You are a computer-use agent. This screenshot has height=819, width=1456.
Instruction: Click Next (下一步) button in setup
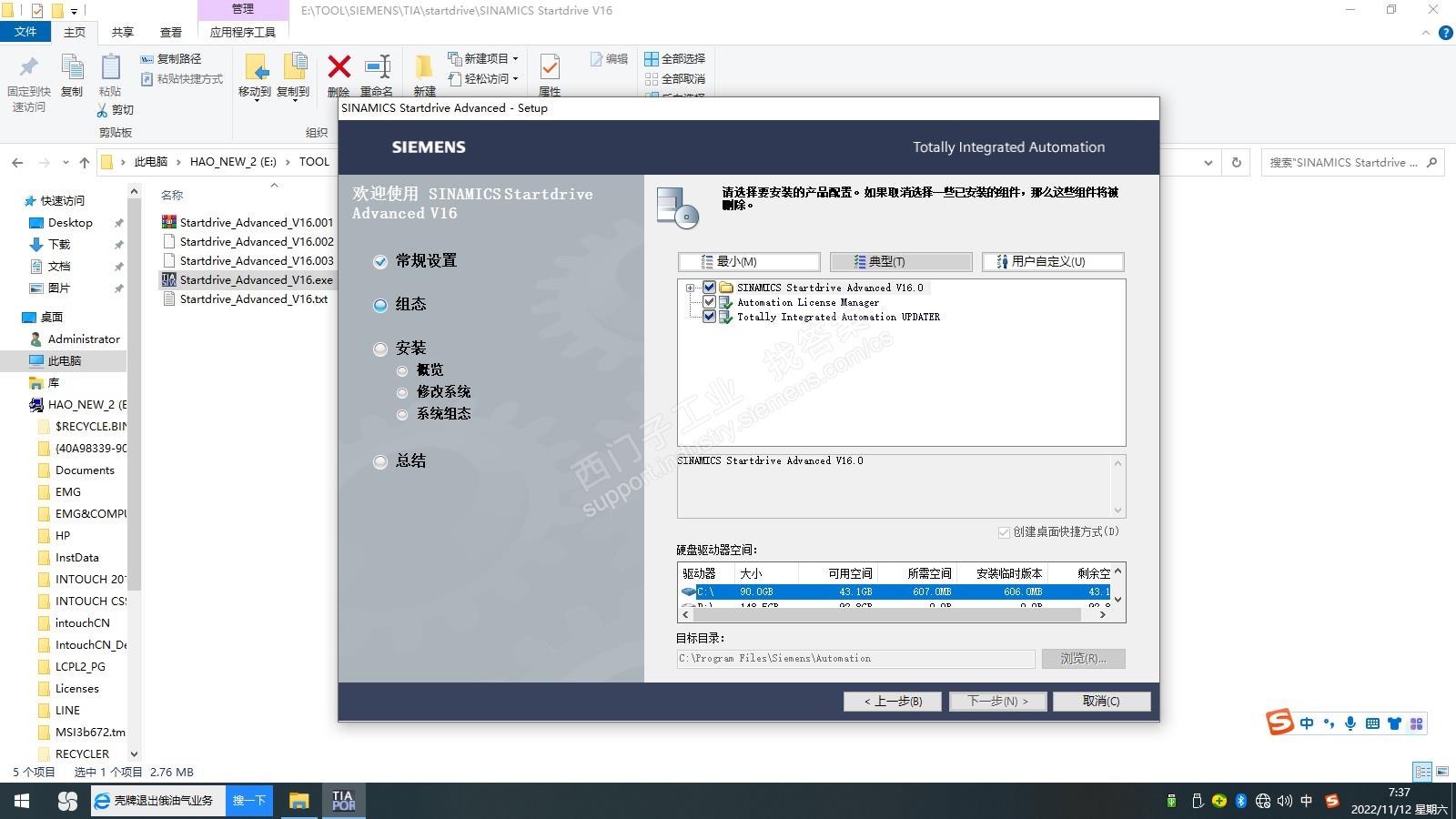pyautogui.click(x=997, y=702)
